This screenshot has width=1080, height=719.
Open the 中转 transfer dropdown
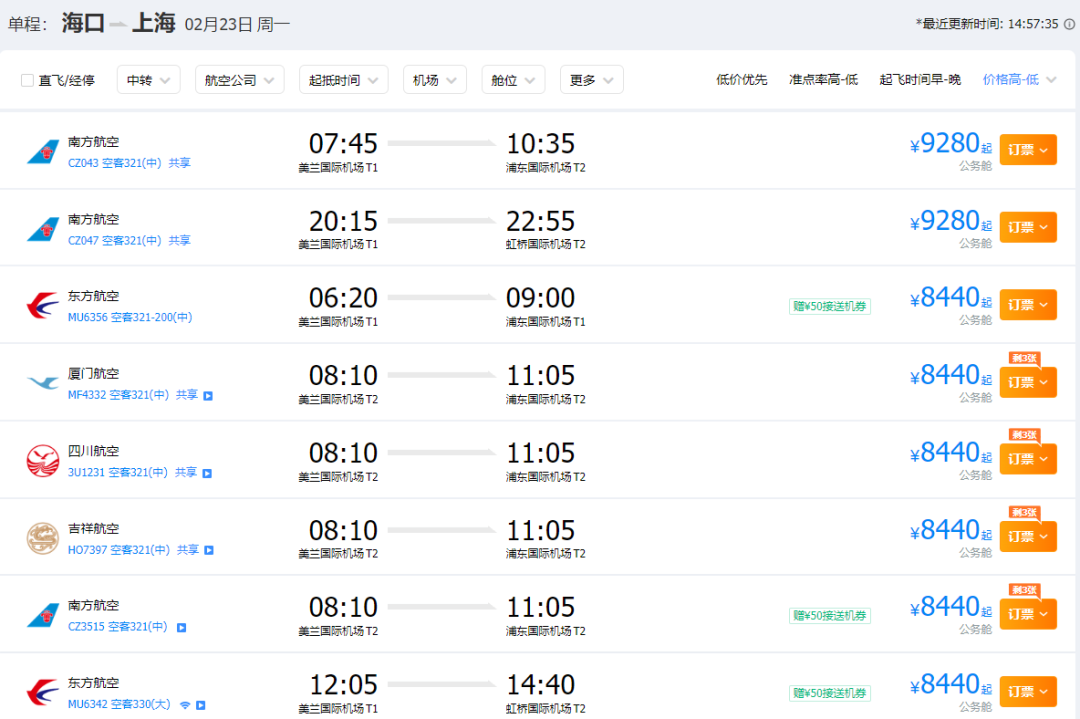click(x=148, y=80)
